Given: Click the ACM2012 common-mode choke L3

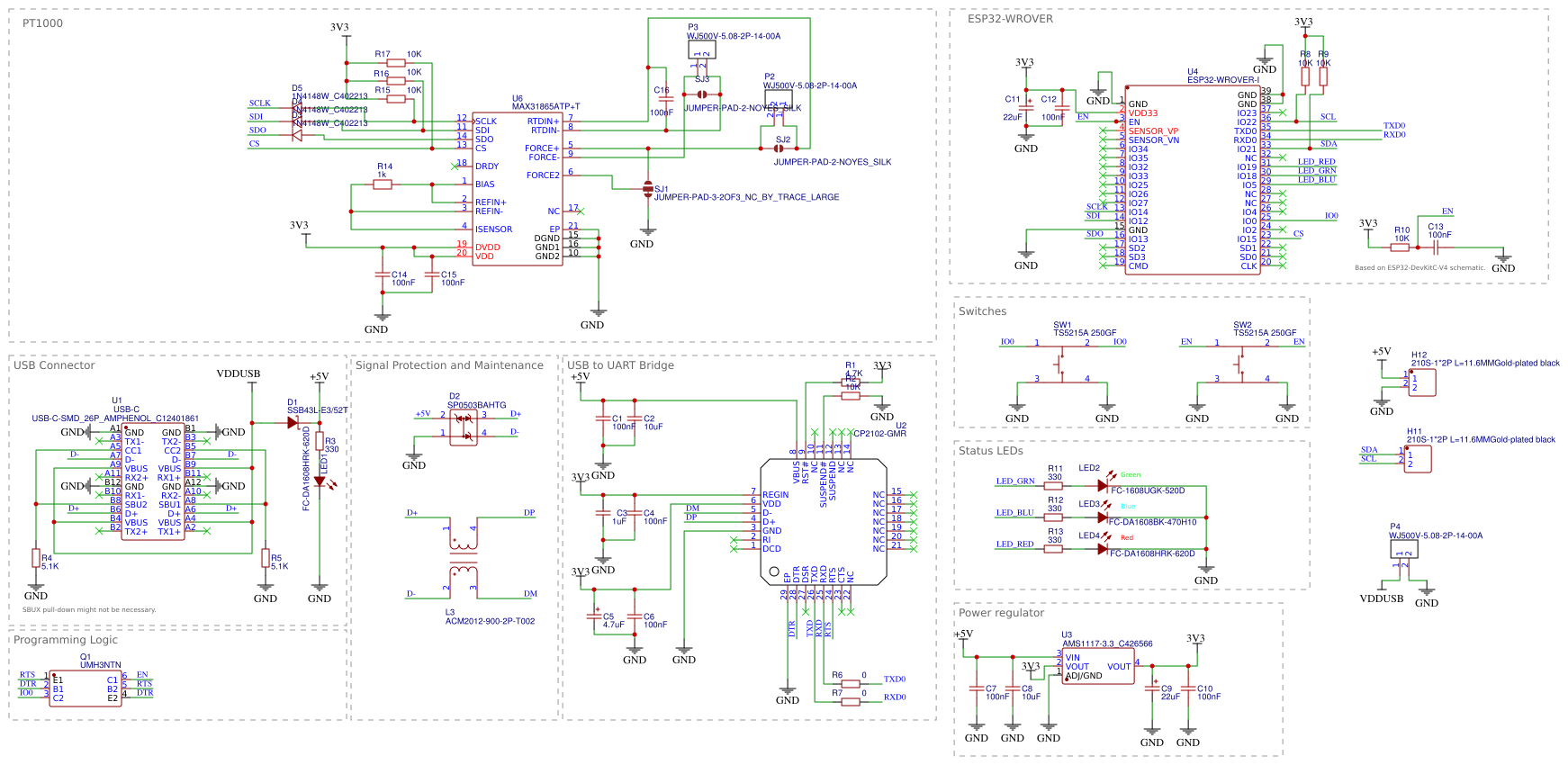Looking at the screenshot, I should click(x=464, y=558).
